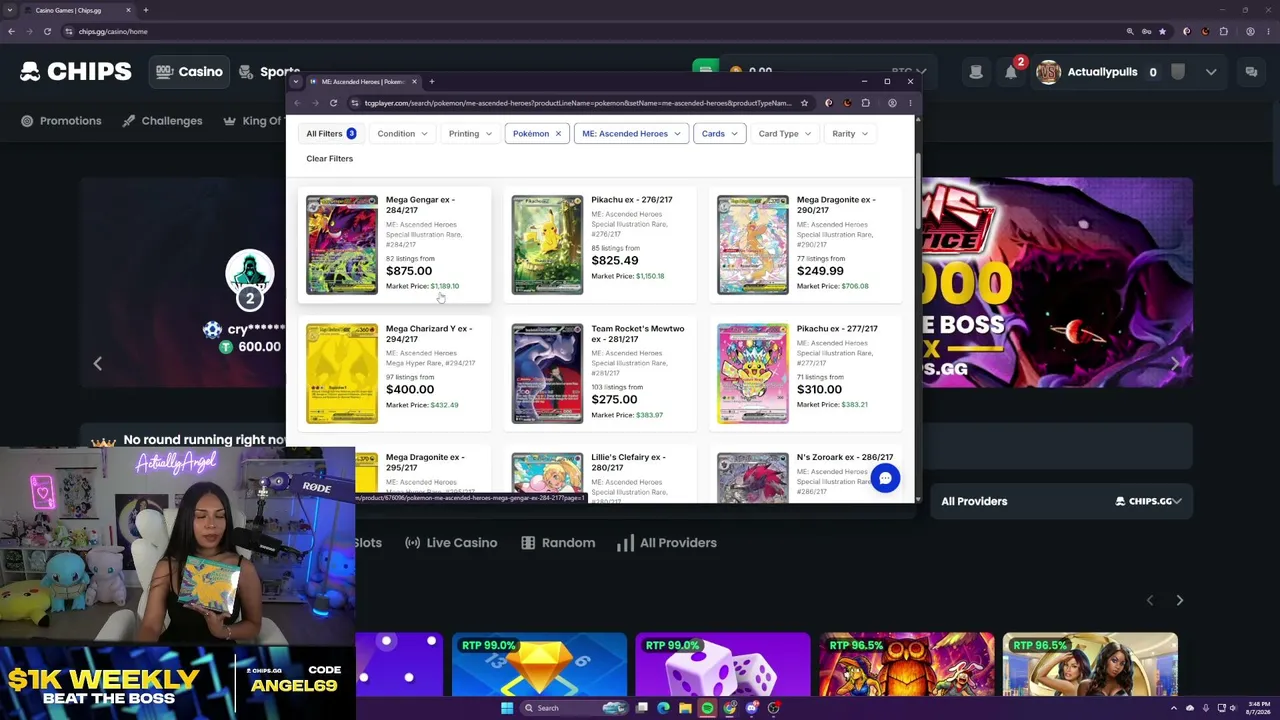Click the Chips logo
Image resolution: width=1280 pixels, height=720 pixels.
(76, 72)
